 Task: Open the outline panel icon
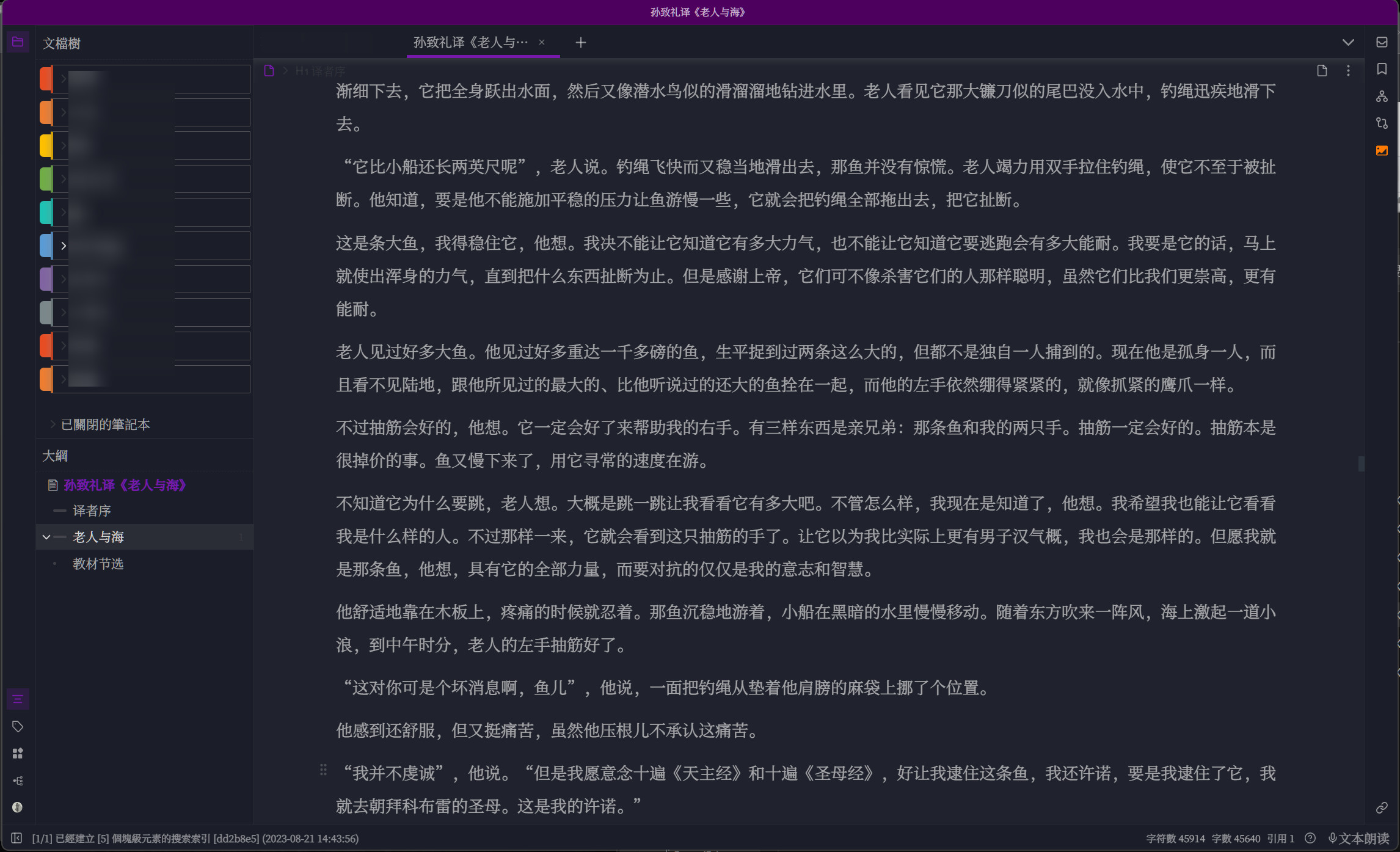pyautogui.click(x=18, y=699)
